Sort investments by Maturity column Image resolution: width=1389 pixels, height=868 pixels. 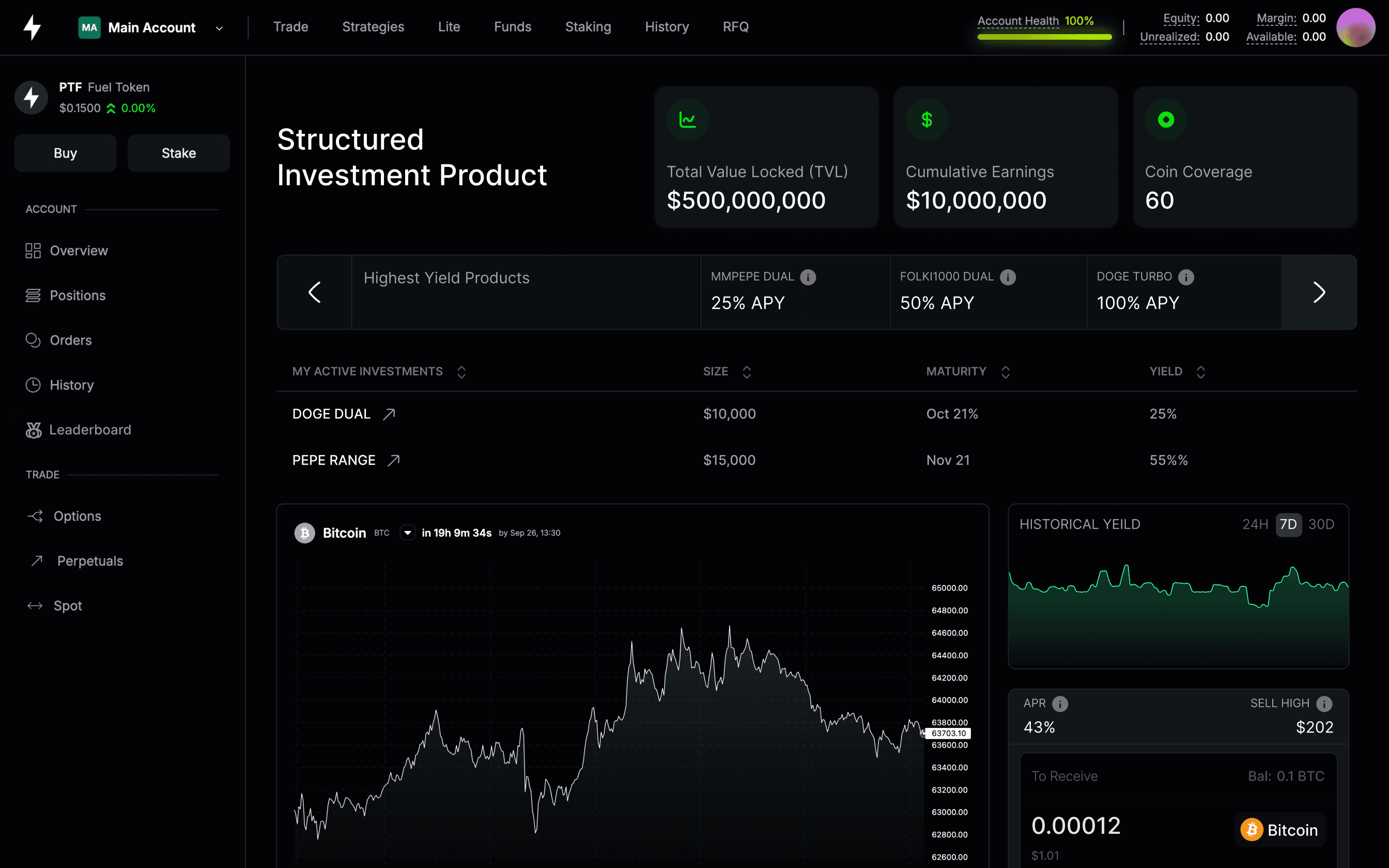tap(1005, 372)
